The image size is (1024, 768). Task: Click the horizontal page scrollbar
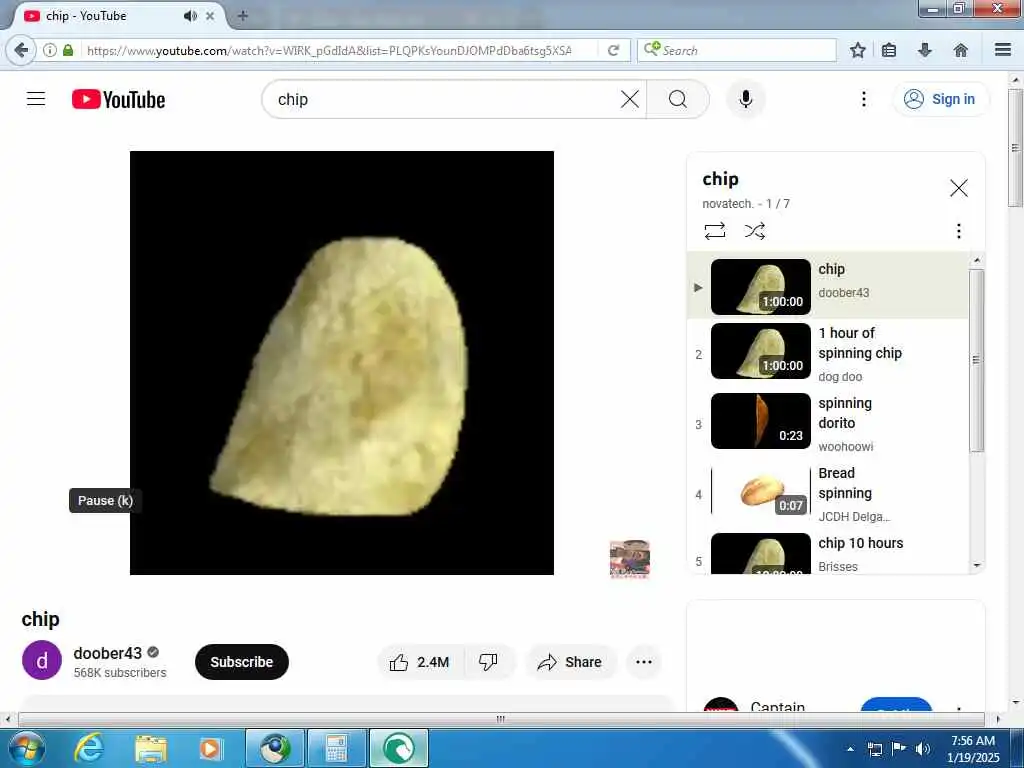(x=501, y=719)
